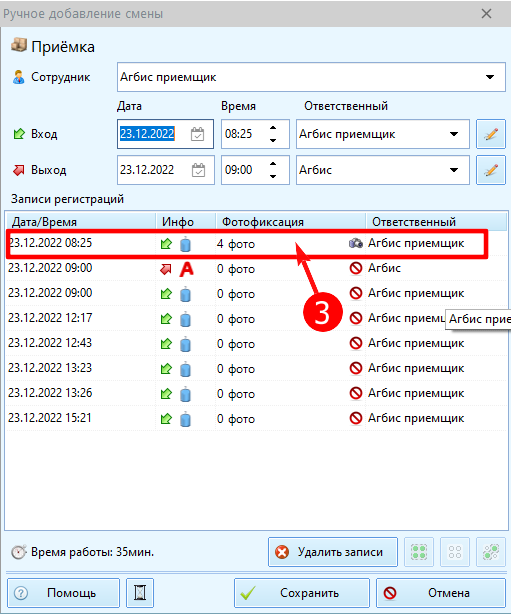Image resolution: width=511 pixels, height=614 pixels.
Task: Click "4 фото" in the first record
Action: [x=236, y=244]
